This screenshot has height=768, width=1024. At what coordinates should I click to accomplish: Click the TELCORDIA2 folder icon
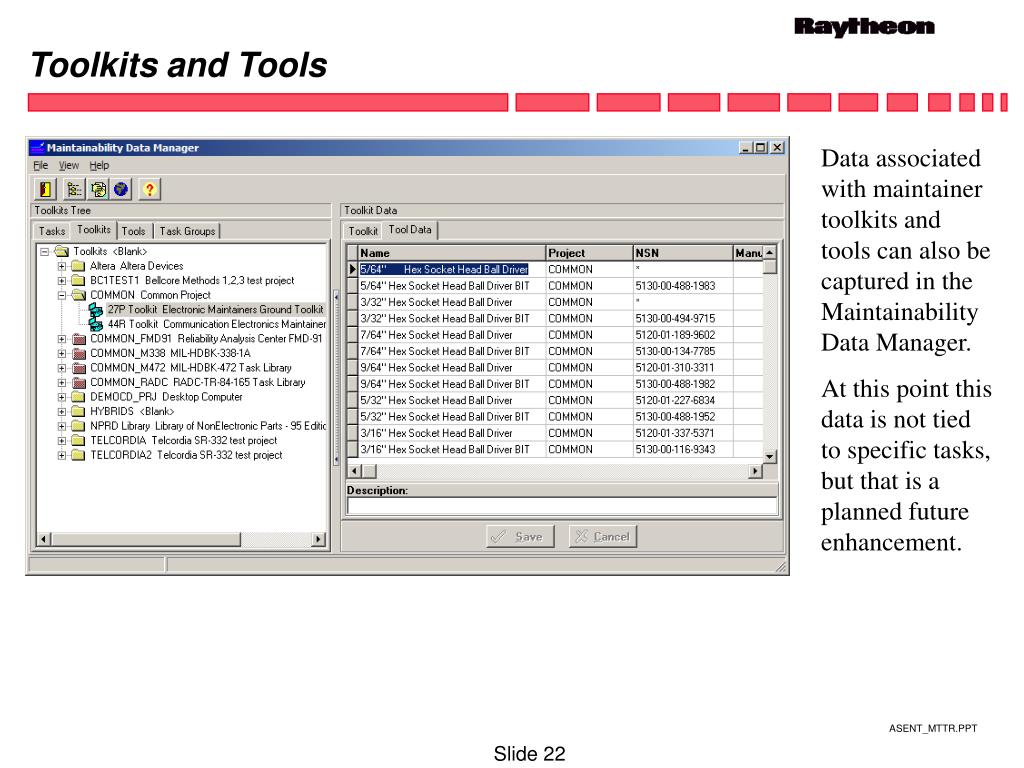coord(78,455)
